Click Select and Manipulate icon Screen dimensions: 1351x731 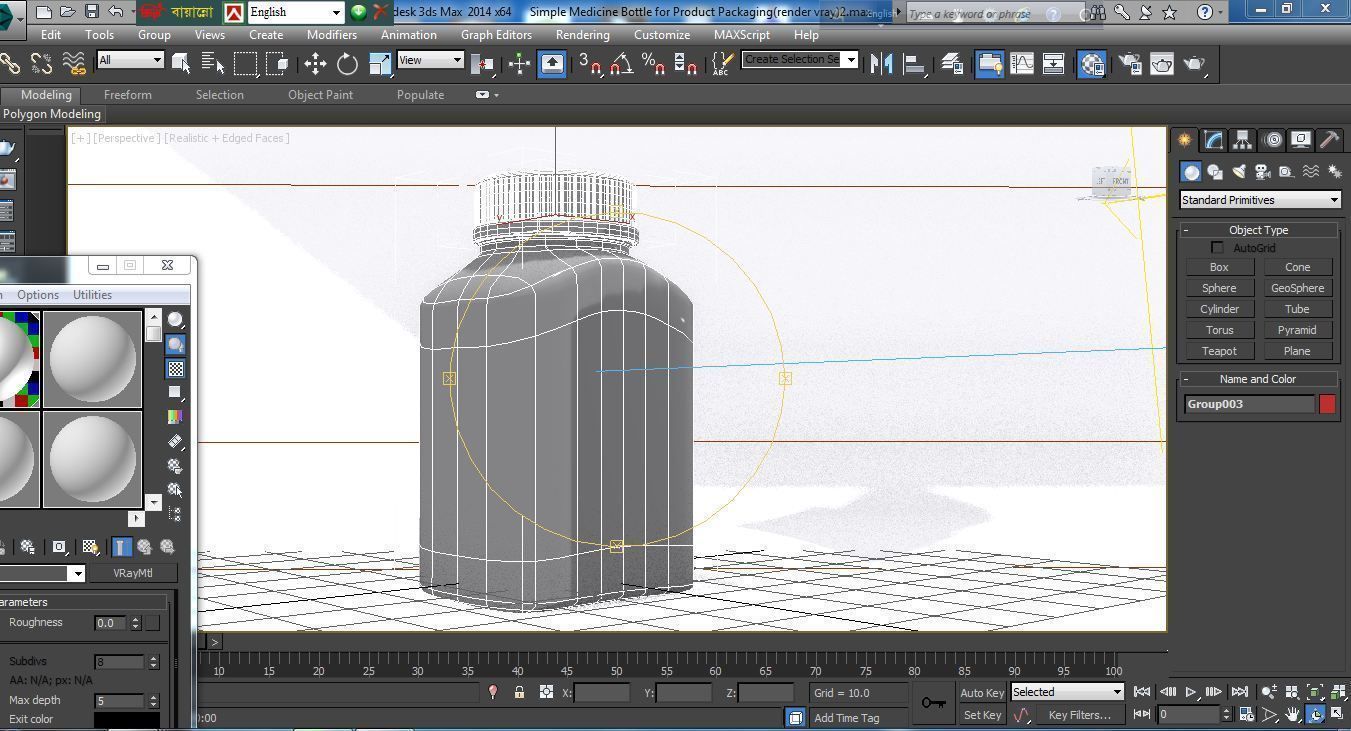(x=519, y=64)
